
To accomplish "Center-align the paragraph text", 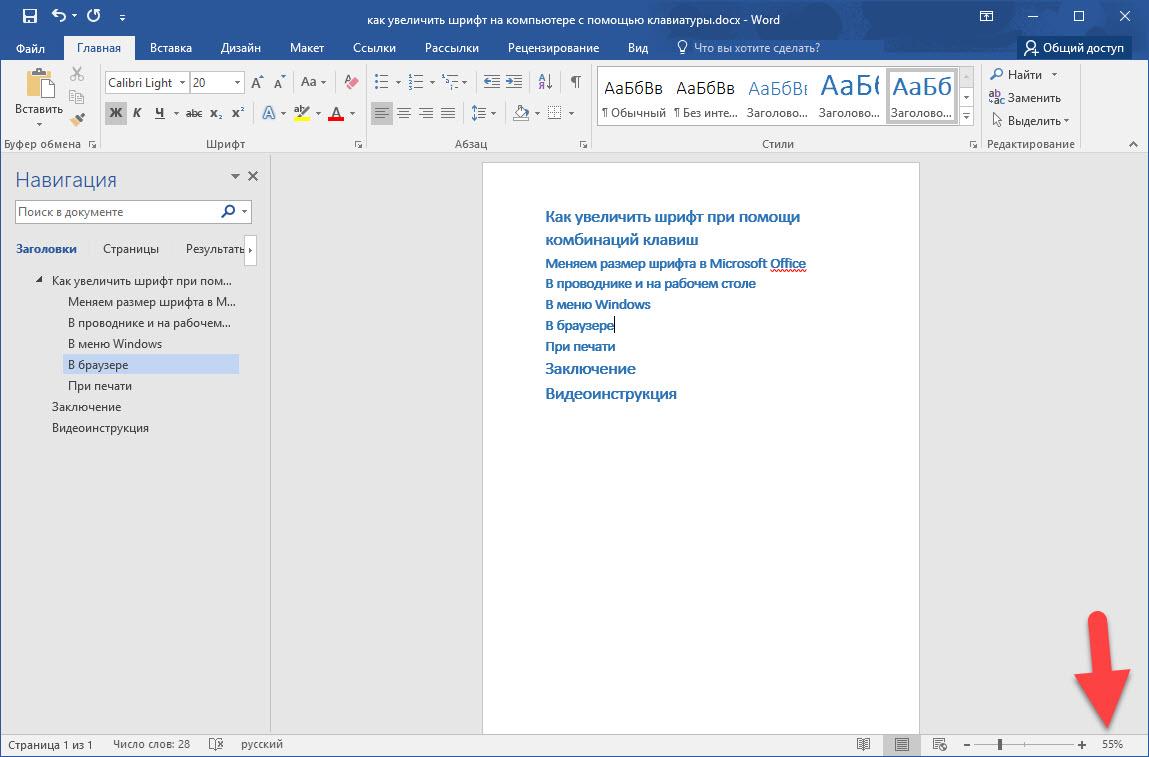I will click(404, 113).
